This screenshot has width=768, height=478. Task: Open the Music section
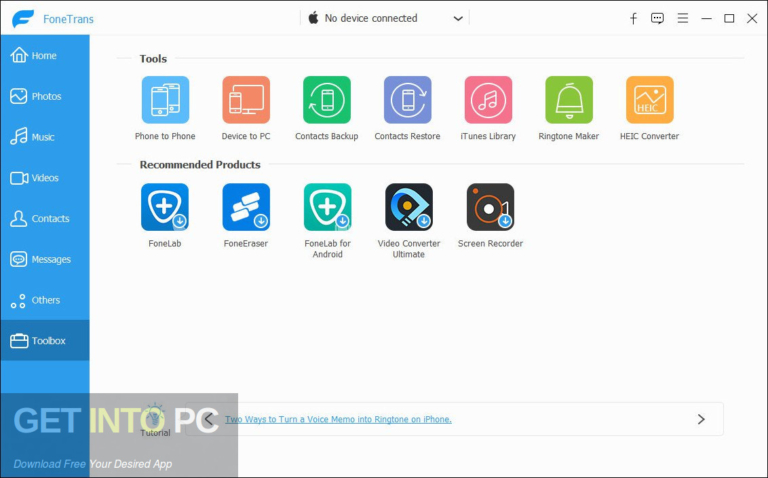[45, 137]
